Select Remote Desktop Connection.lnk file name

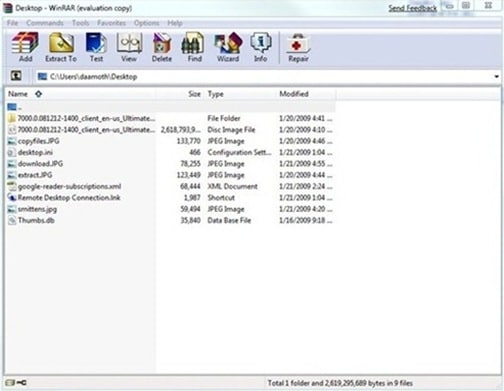click(69, 198)
